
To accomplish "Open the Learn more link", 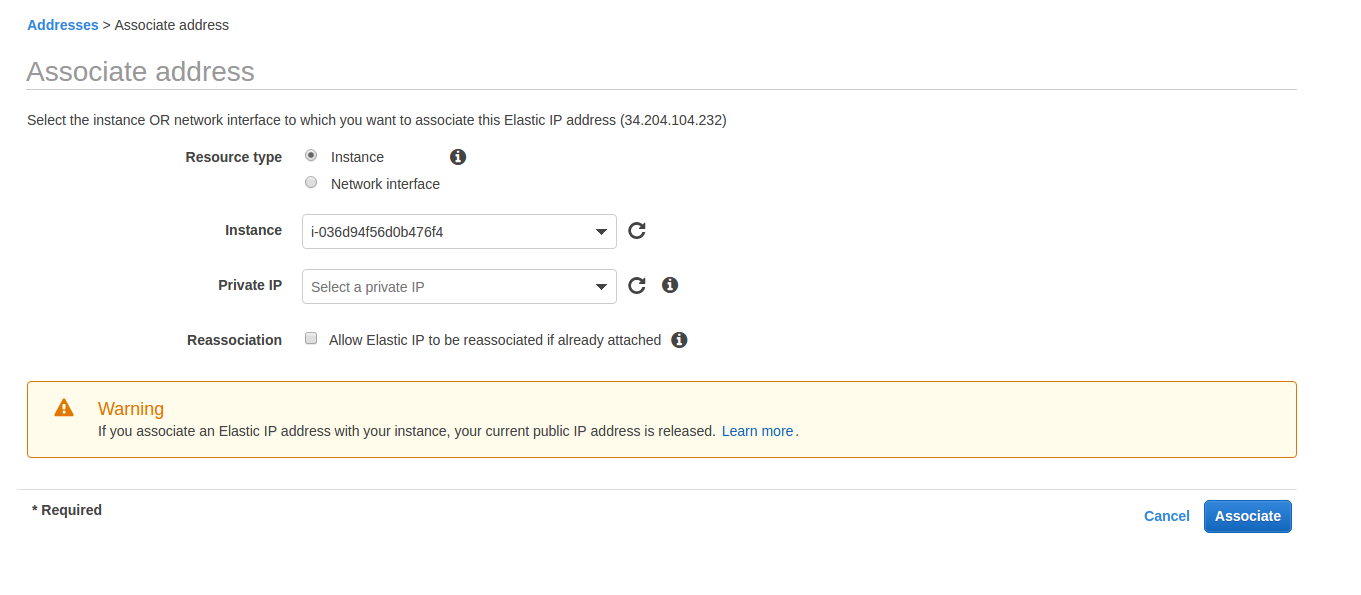I will click(x=757, y=431).
